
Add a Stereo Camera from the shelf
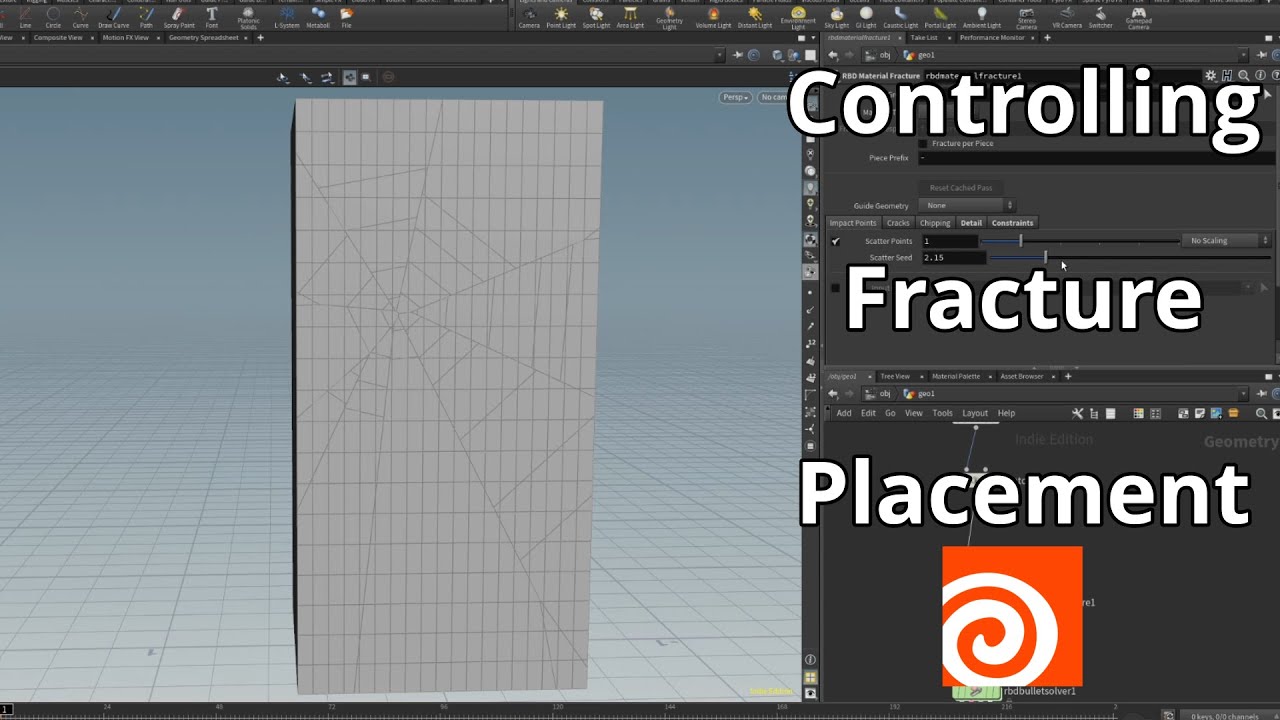(x=1026, y=18)
